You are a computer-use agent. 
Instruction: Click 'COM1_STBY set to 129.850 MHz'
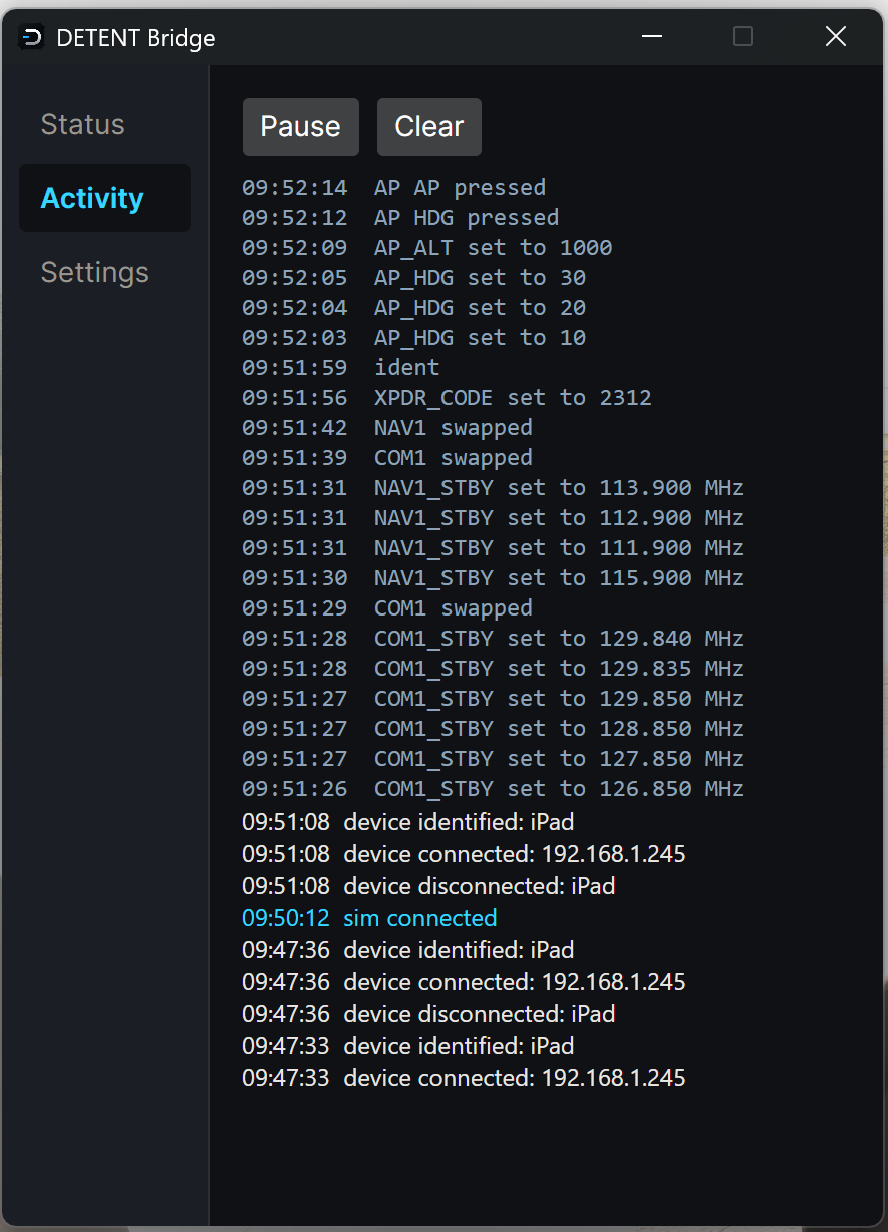pos(493,698)
